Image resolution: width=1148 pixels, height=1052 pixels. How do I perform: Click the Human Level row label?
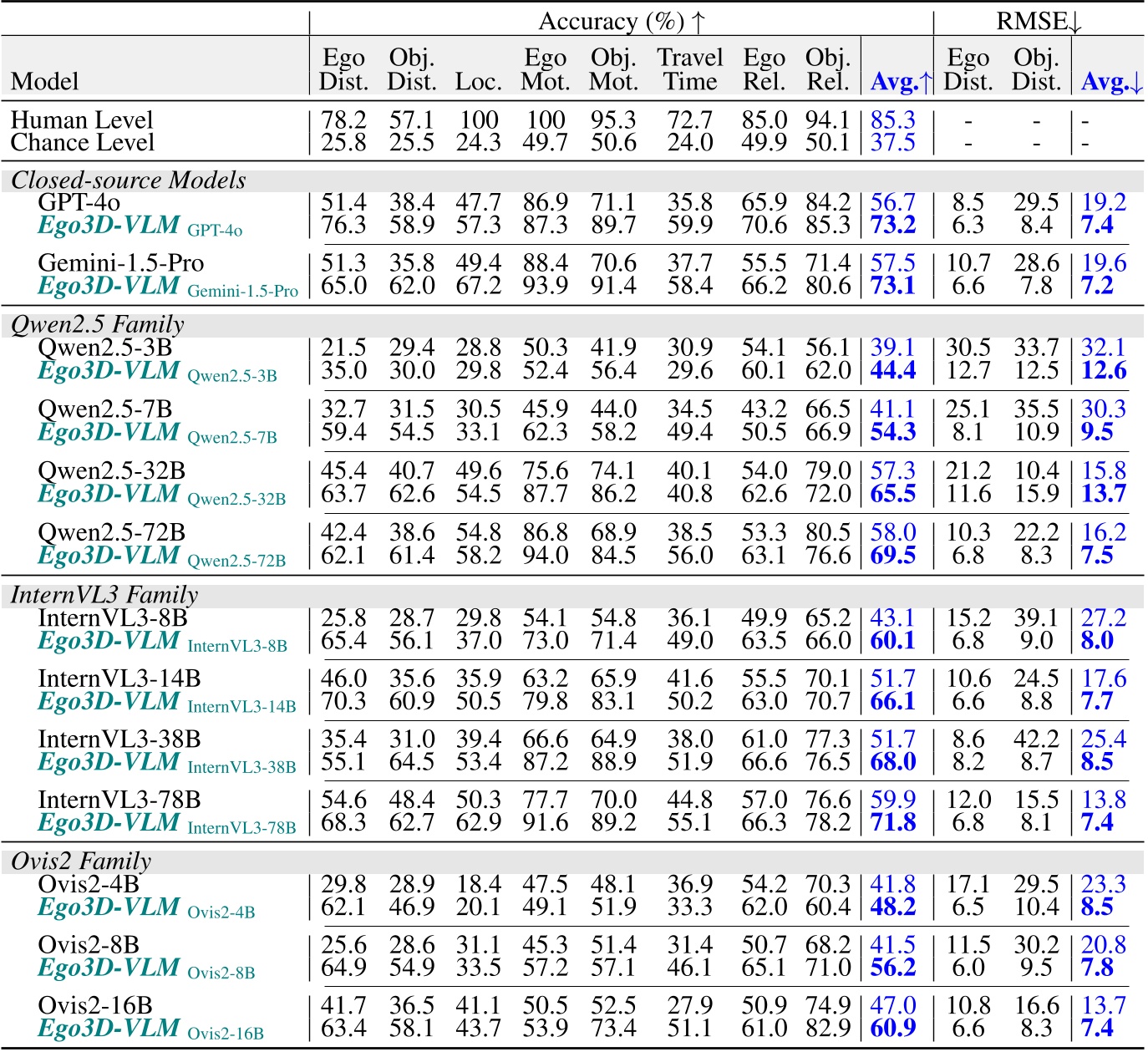tap(82, 120)
